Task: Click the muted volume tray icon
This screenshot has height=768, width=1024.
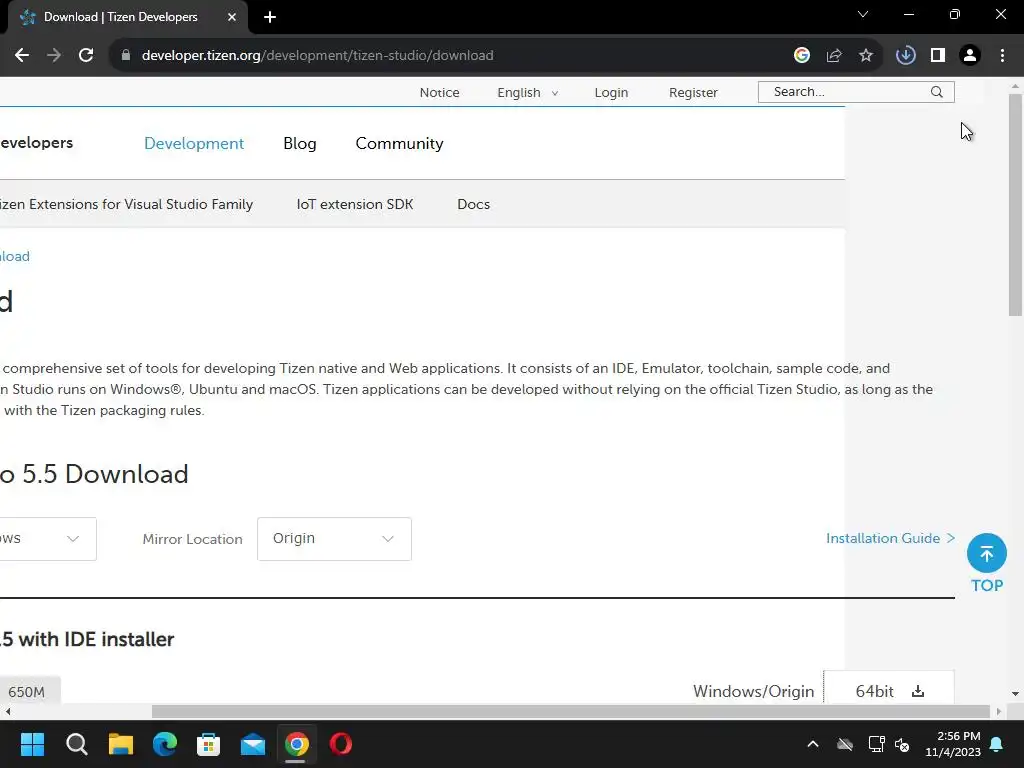Action: (902, 744)
